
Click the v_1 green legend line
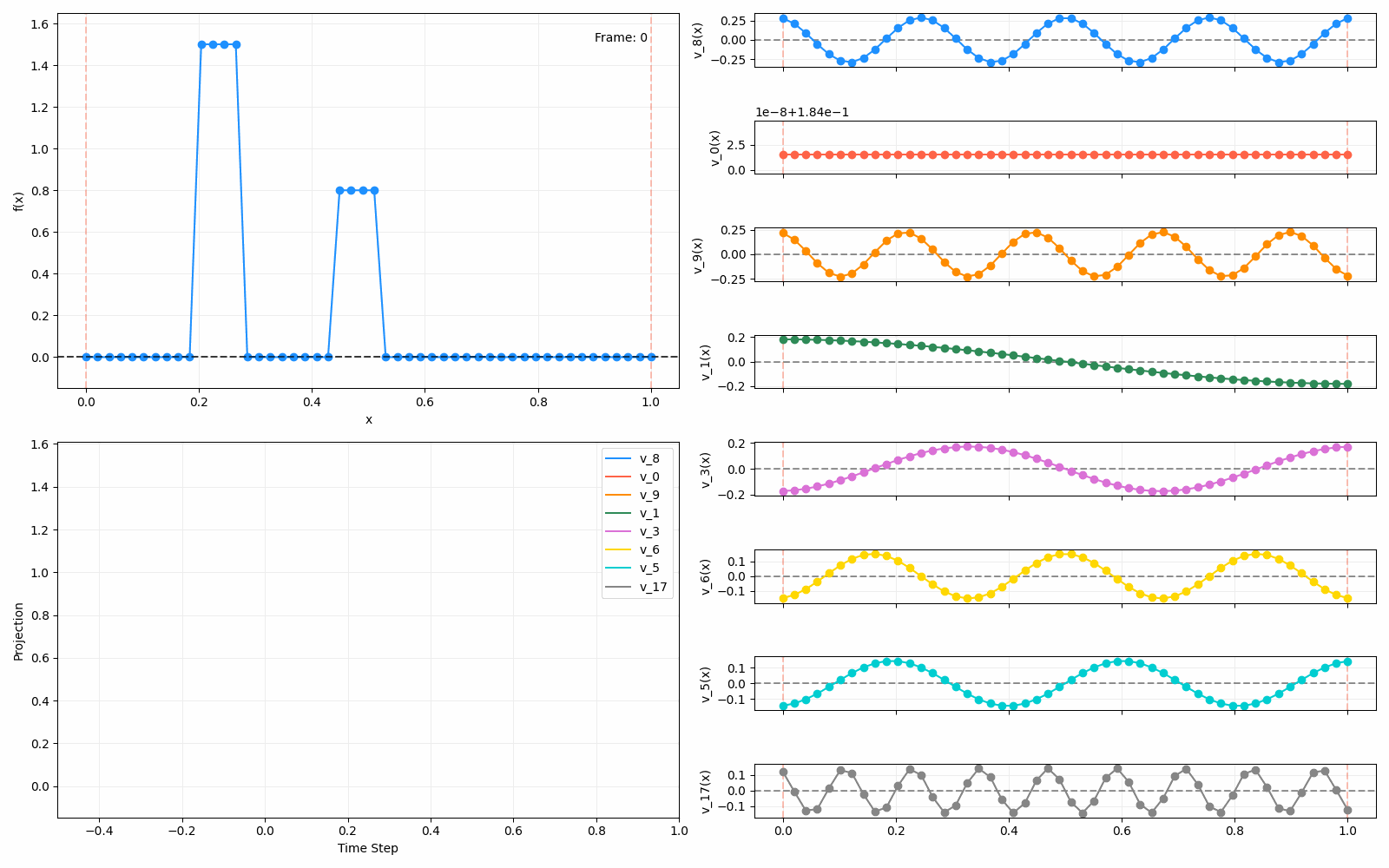point(620,513)
